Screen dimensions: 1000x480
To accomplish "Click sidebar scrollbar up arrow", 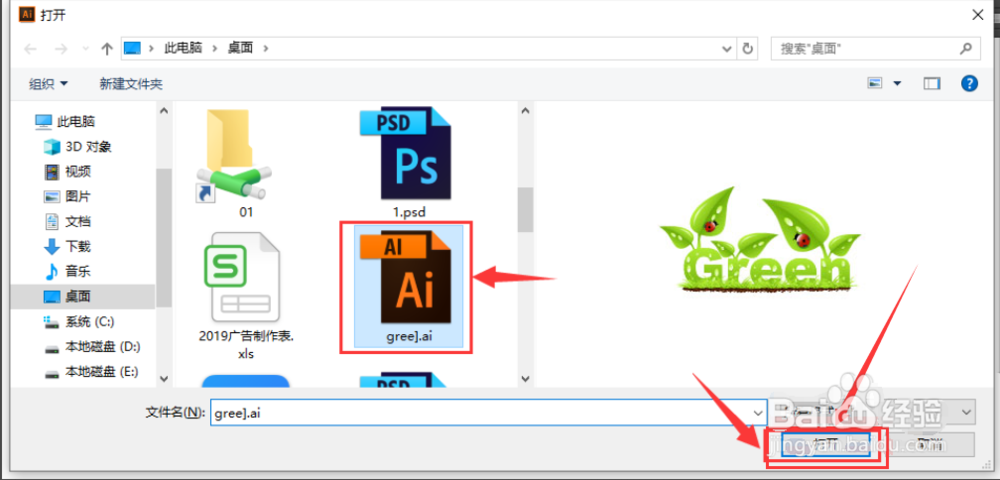I will coord(164,111).
